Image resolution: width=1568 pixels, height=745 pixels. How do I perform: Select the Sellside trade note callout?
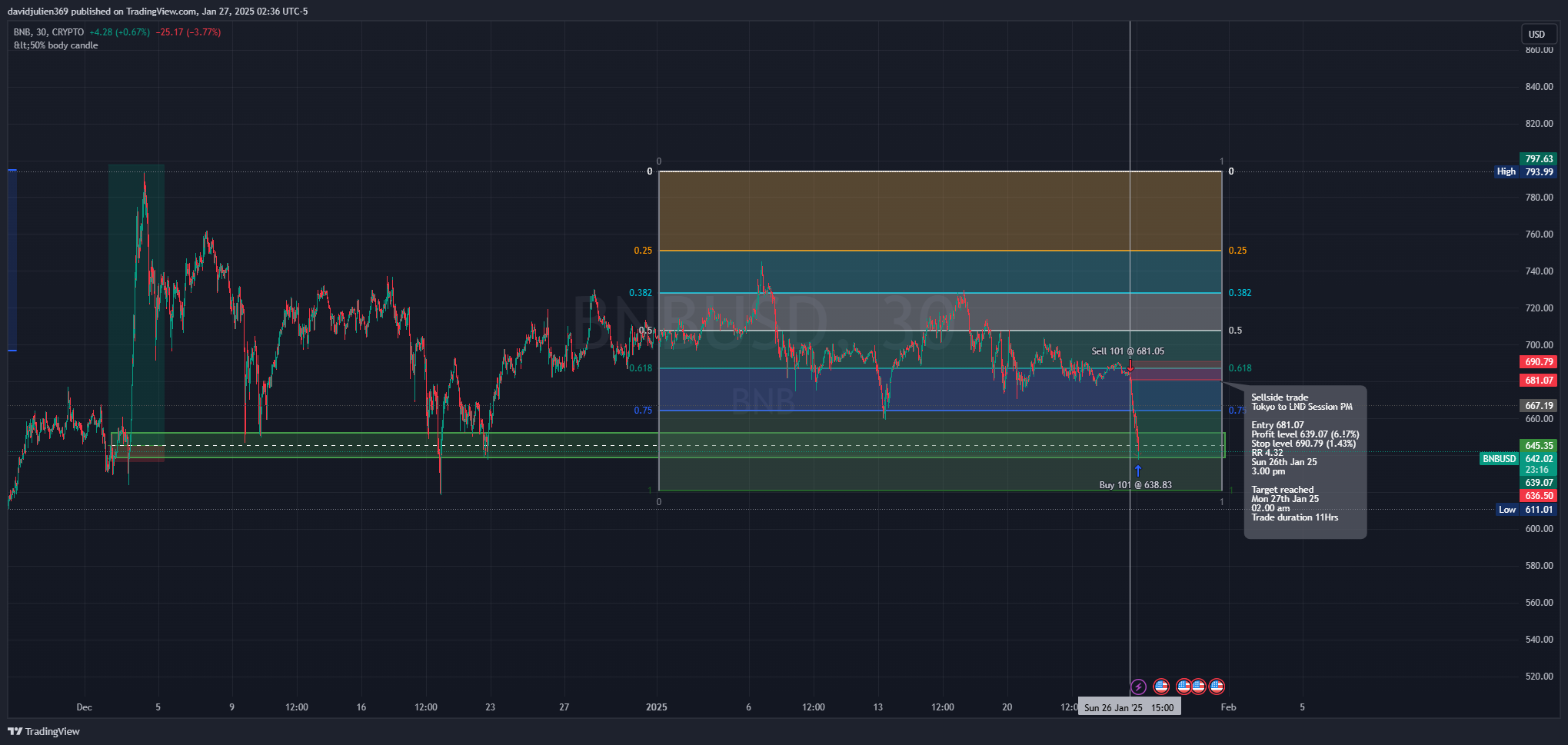(x=1305, y=462)
